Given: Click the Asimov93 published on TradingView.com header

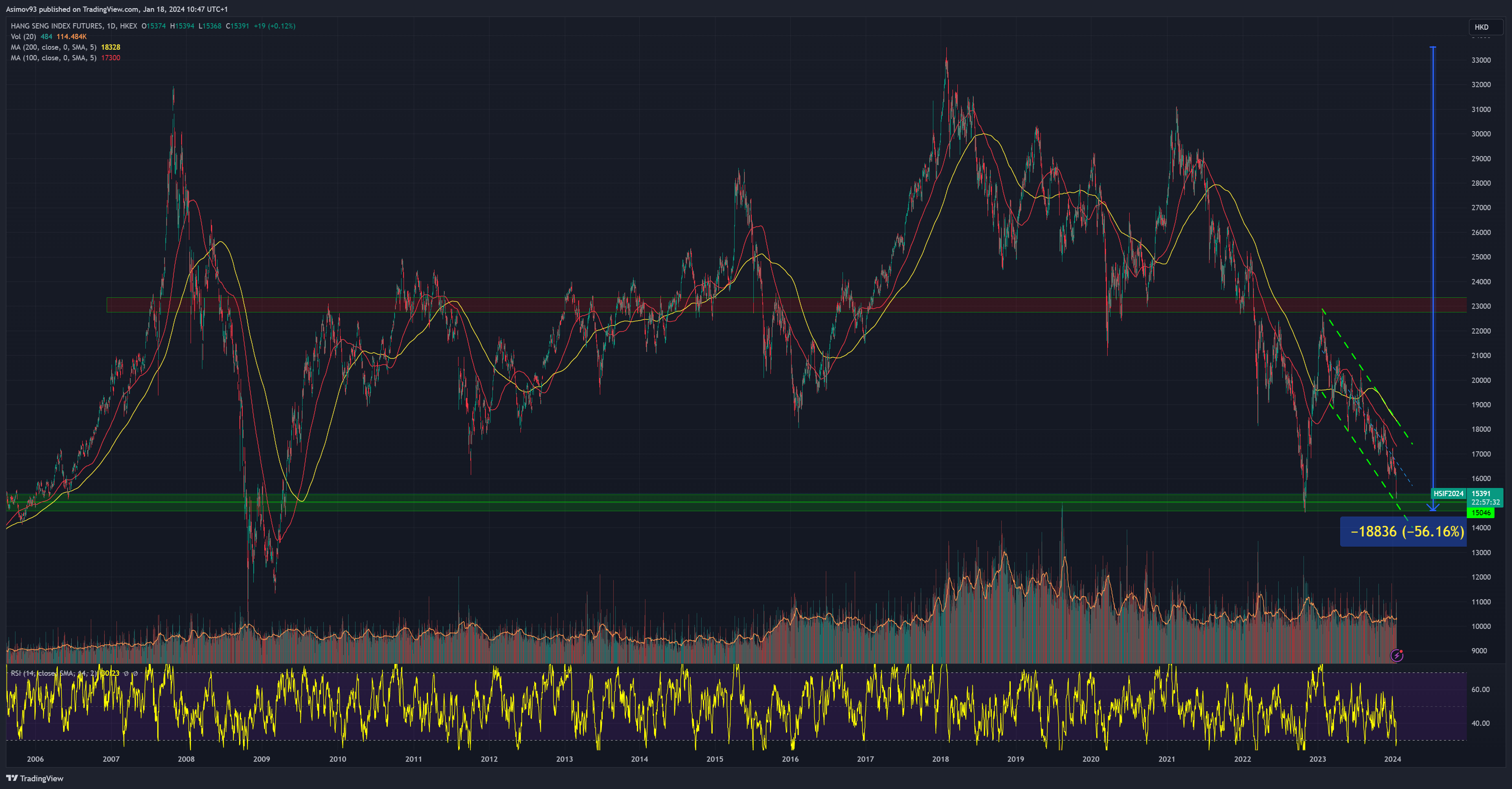Looking at the screenshot, I should 117,9.
